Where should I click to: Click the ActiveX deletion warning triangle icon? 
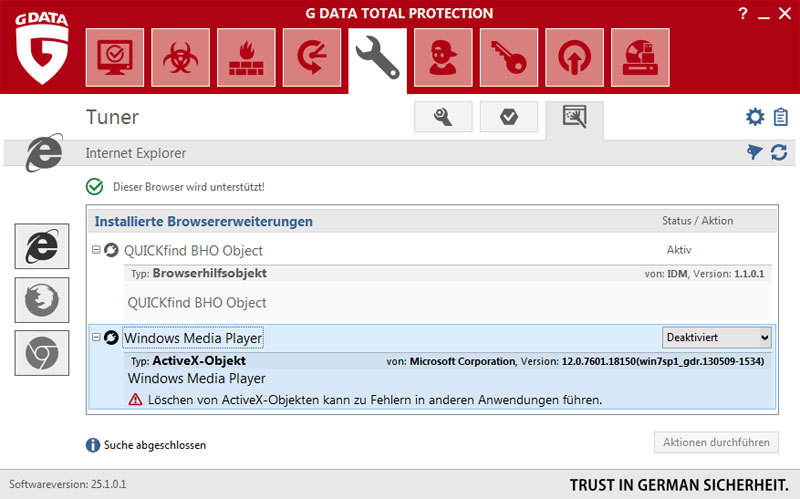pyautogui.click(x=135, y=399)
